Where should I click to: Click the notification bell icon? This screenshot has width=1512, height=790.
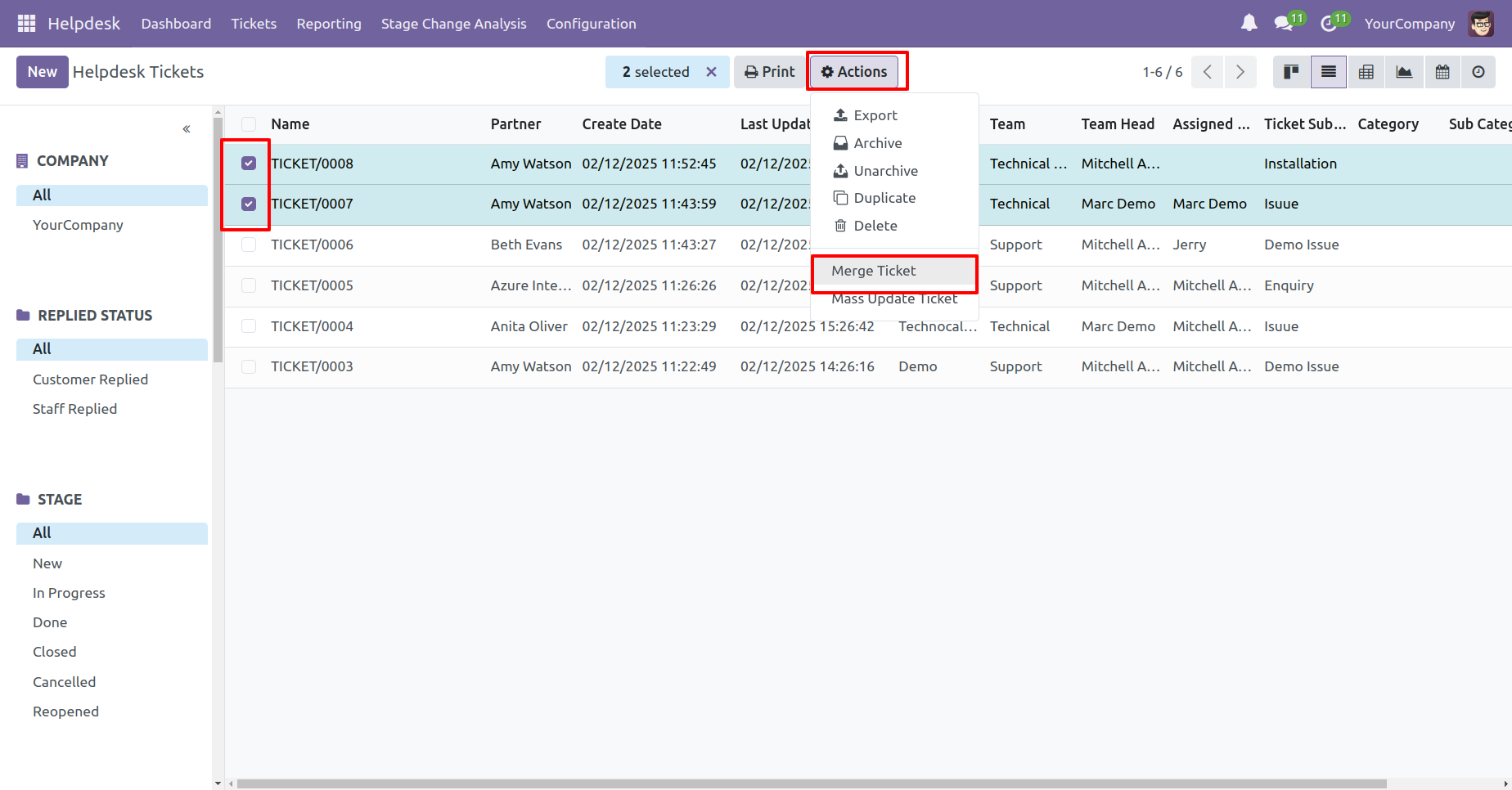(1249, 24)
